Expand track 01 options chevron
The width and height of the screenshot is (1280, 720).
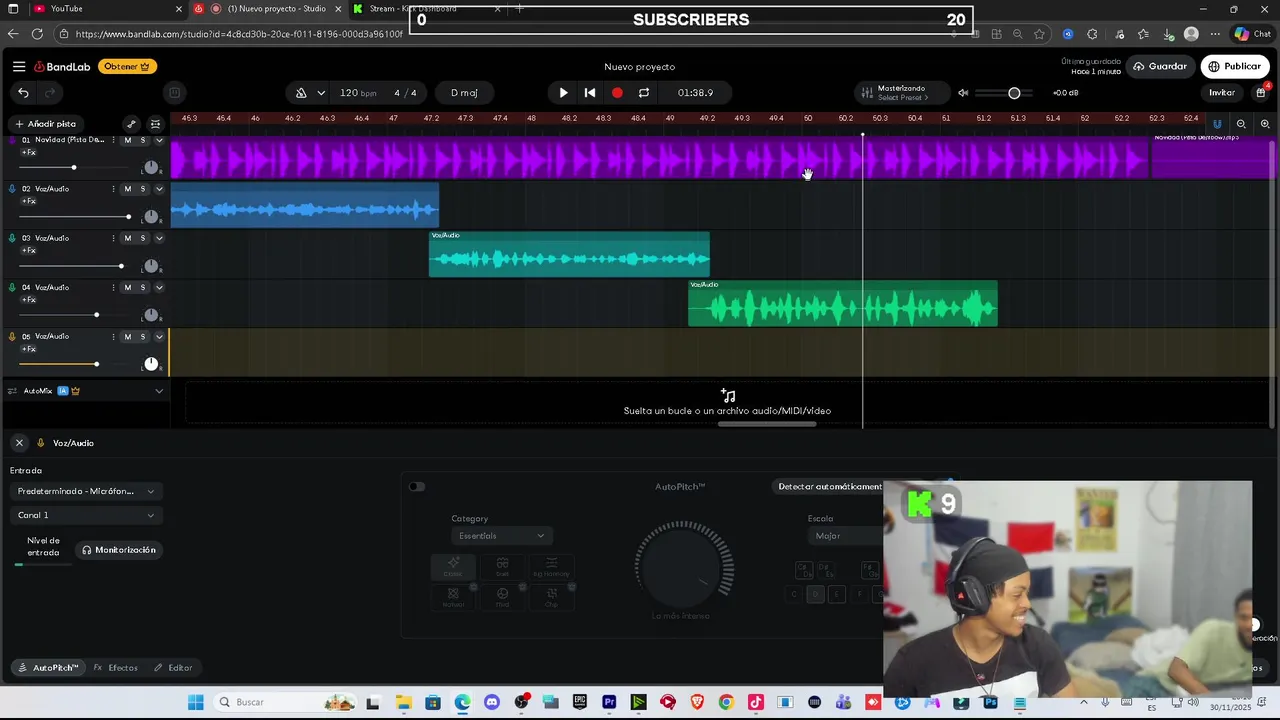pyautogui.click(x=158, y=140)
